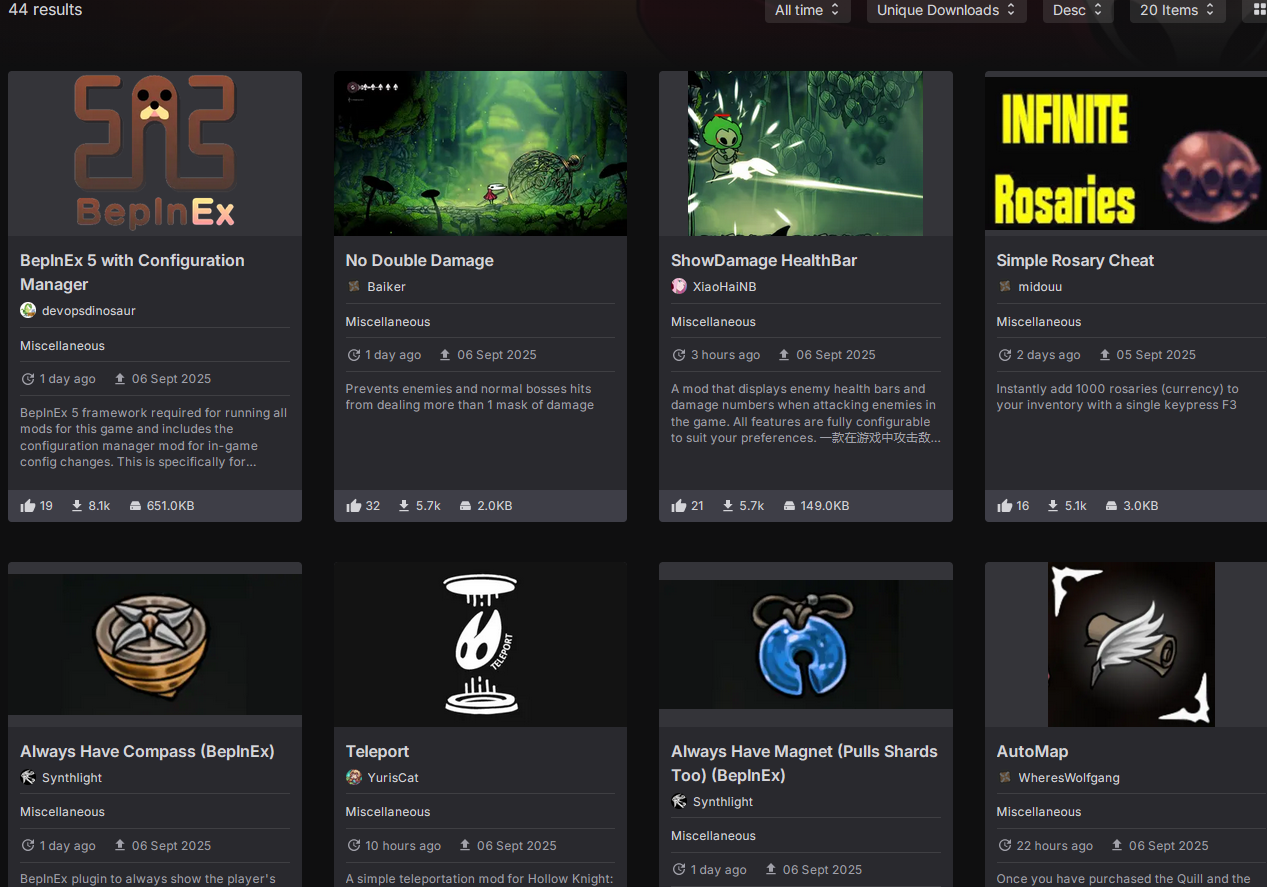Image resolution: width=1267 pixels, height=887 pixels.
Task: Open Always Have Magnet thumbnail
Action: (x=806, y=644)
